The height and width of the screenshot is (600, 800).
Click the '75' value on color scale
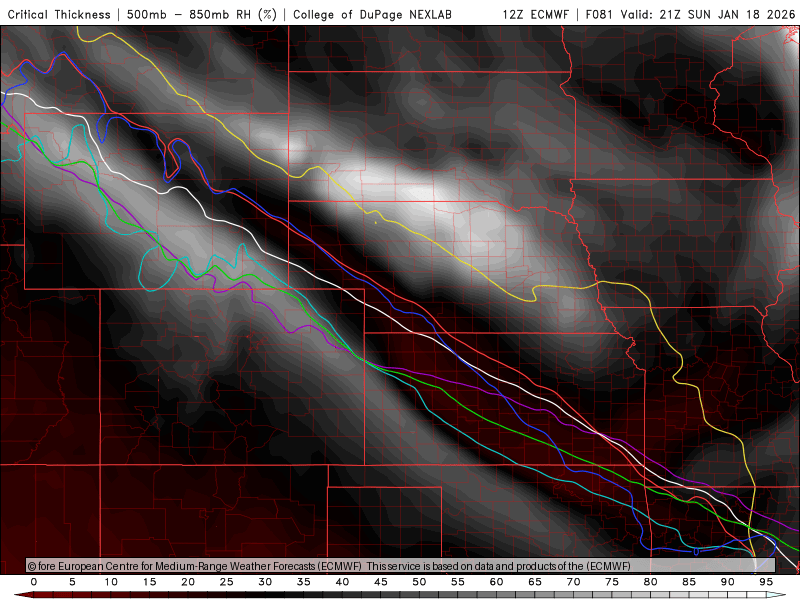(x=612, y=582)
